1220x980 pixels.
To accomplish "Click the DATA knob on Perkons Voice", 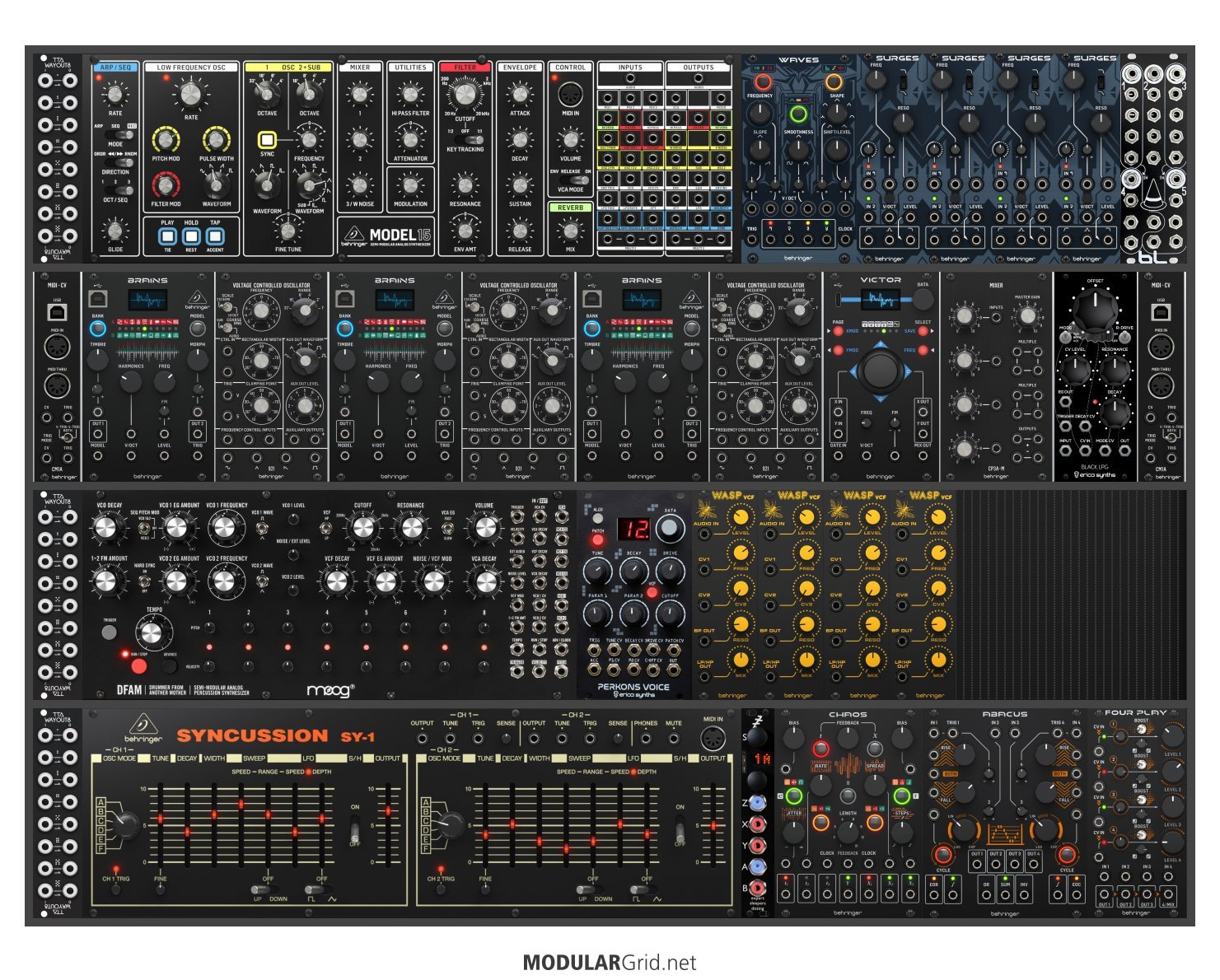I will (670, 529).
